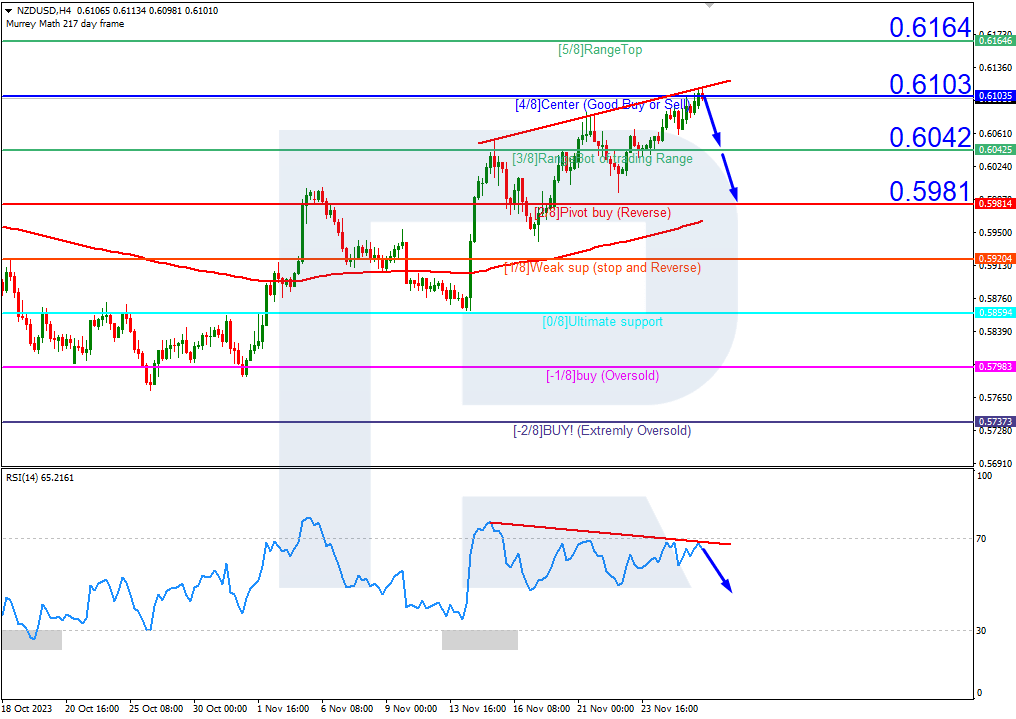Click the red 0.59814 axis price tag
This screenshot has width=1016, height=719.
pos(993,205)
